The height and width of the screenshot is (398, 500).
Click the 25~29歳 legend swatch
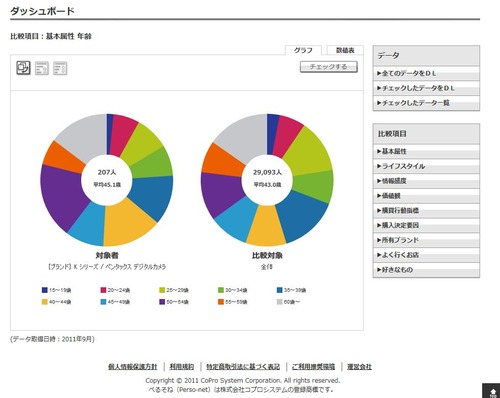162,290
